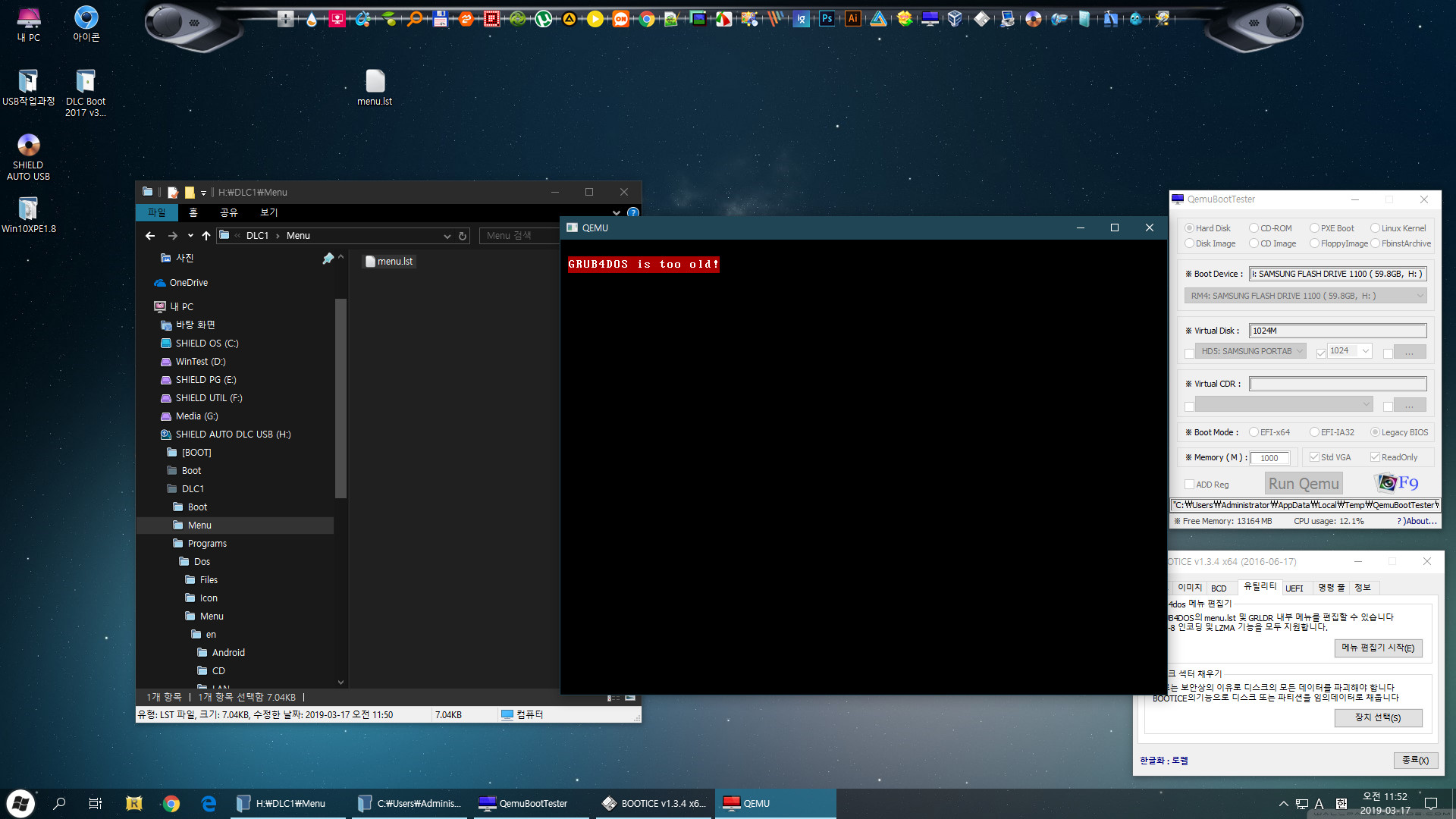
Task: Open quick access toolbar dropdown in Explorer
Action: (203, 193)
